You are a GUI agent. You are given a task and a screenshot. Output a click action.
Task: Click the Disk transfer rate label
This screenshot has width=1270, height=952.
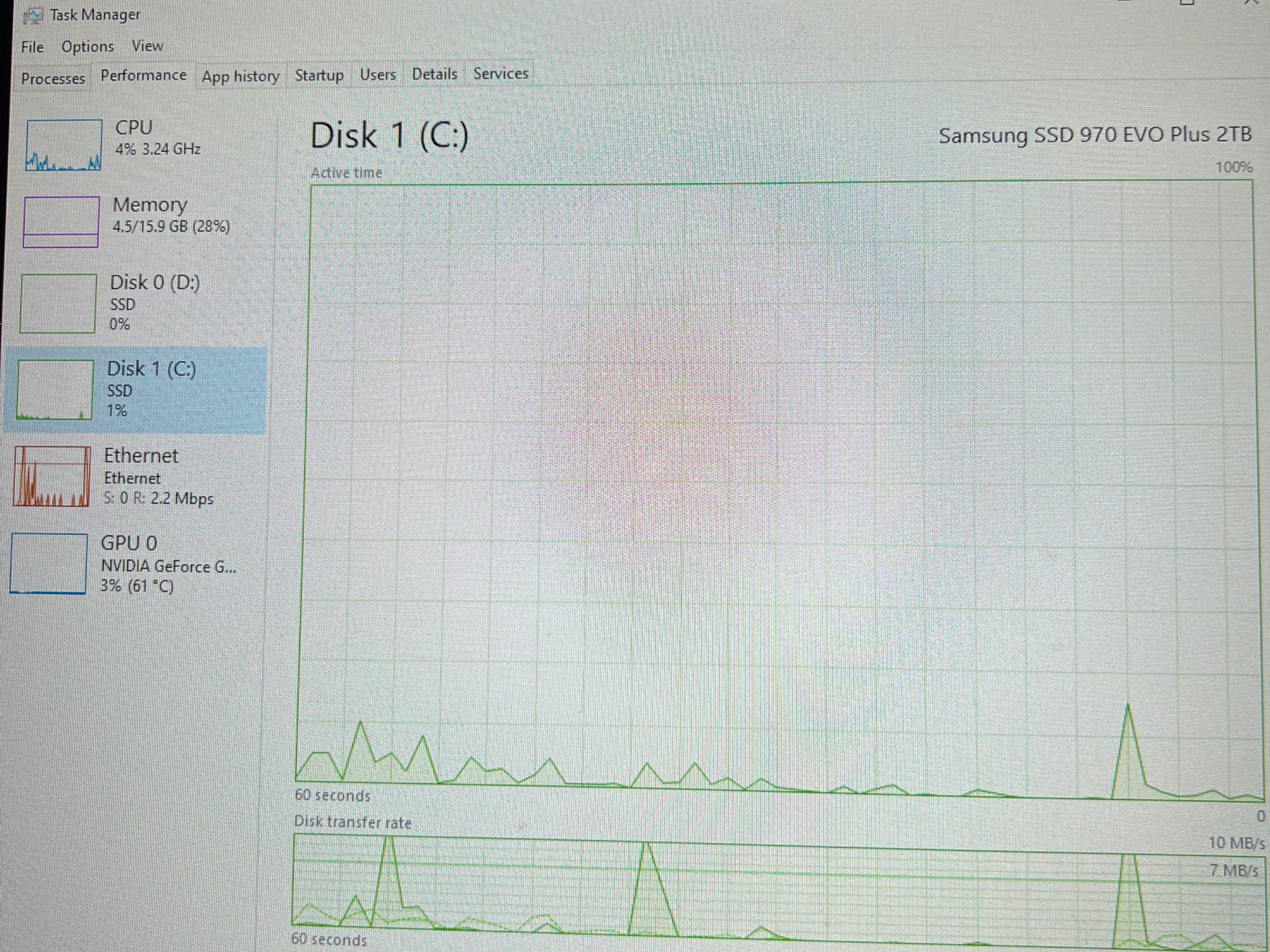click(352, 822)
